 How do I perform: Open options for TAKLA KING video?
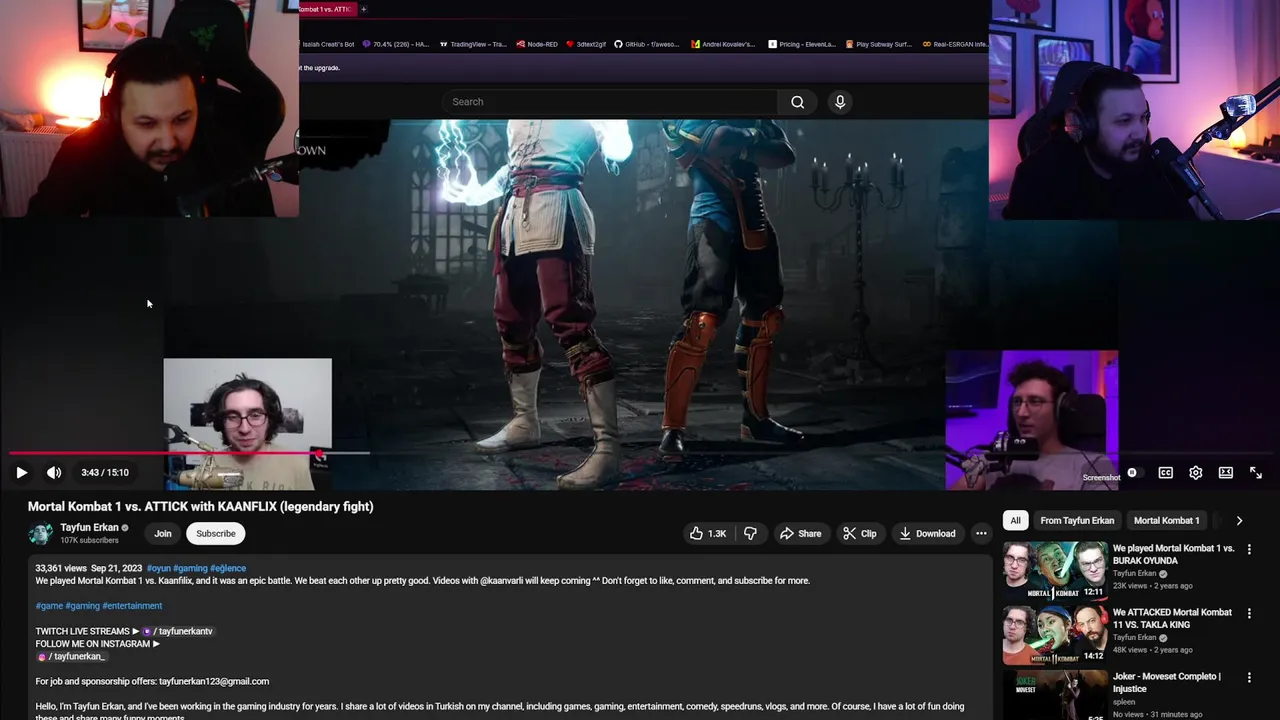[1249, 614]
